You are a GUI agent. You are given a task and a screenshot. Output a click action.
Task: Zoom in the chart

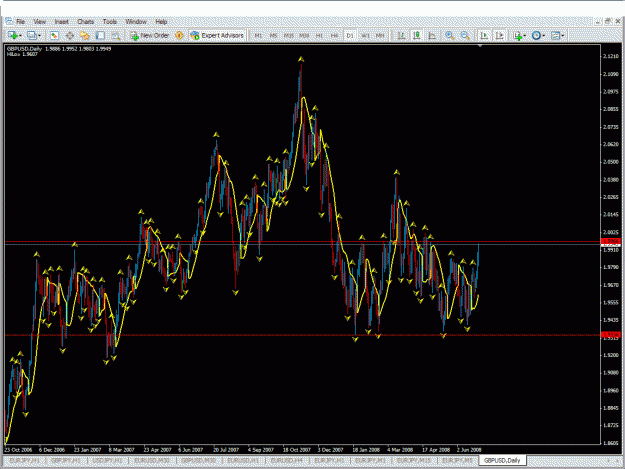[450, 35]
